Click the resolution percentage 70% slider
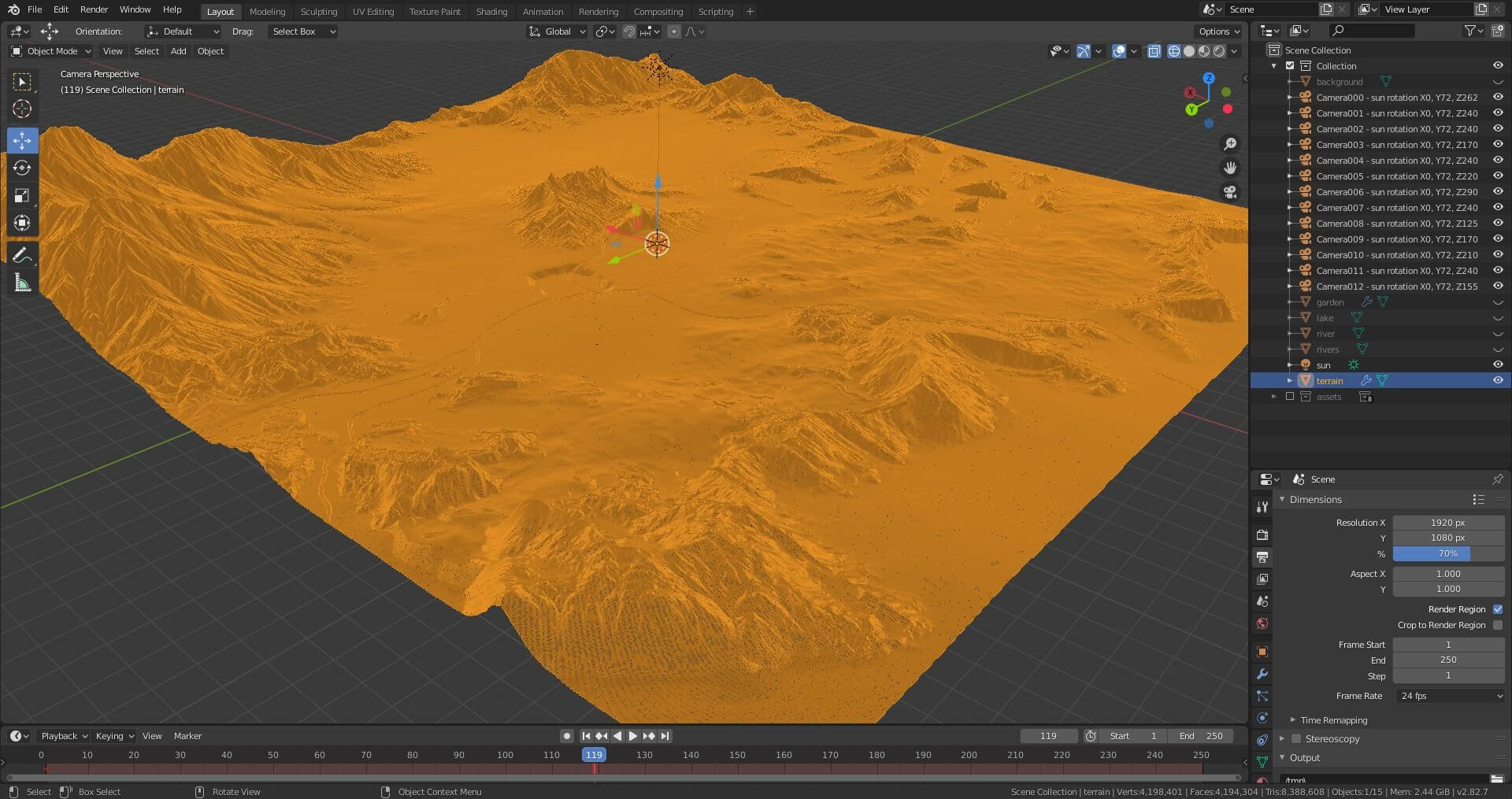Screen dimensions: 1512x799 click(x=1447, y=554)
